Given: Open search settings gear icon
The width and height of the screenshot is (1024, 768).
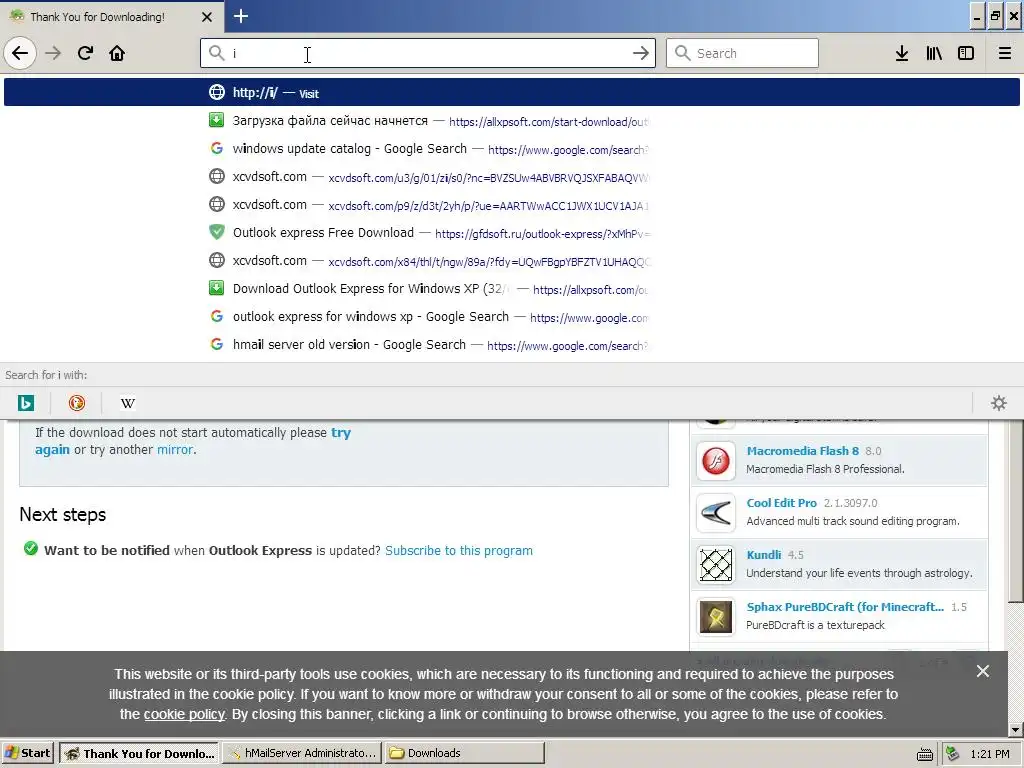Looking at the screenshot, I should (x=999, y=403).
